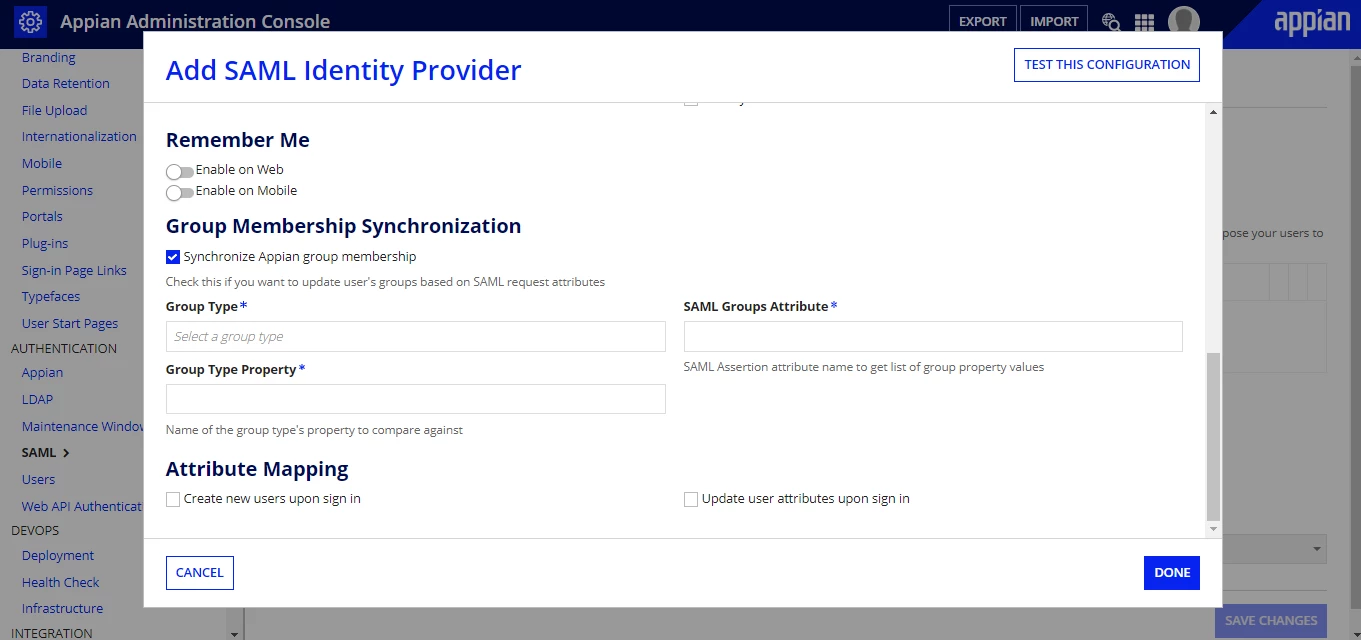
Task: Open the apps grid navigation icon
Action: (1144, 21)
